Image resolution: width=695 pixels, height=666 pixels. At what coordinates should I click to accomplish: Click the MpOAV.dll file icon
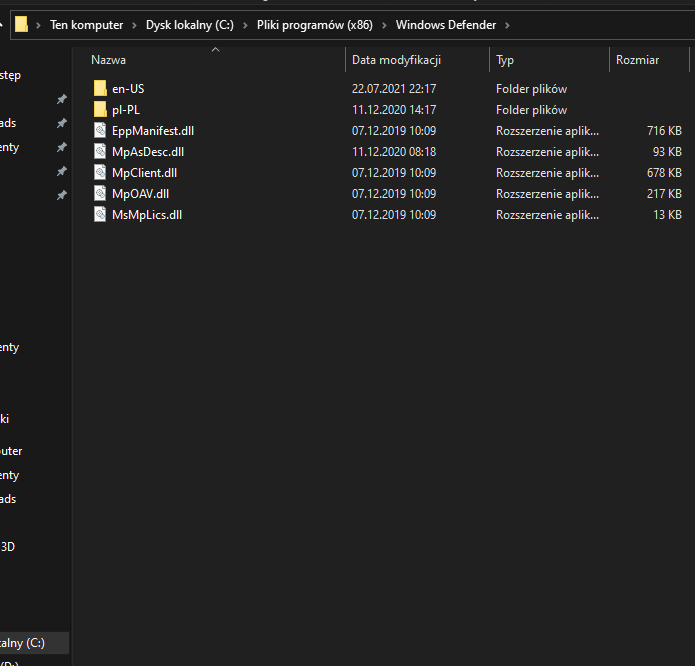100,194
